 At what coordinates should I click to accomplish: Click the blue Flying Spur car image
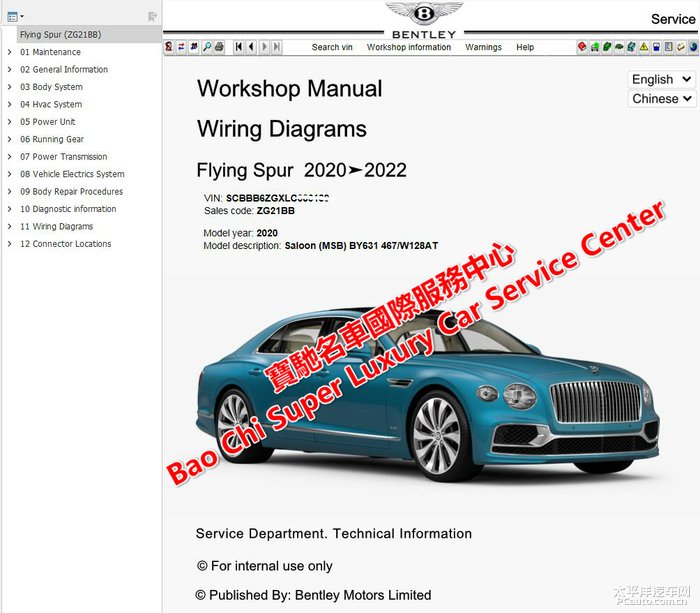pos(428,393)
